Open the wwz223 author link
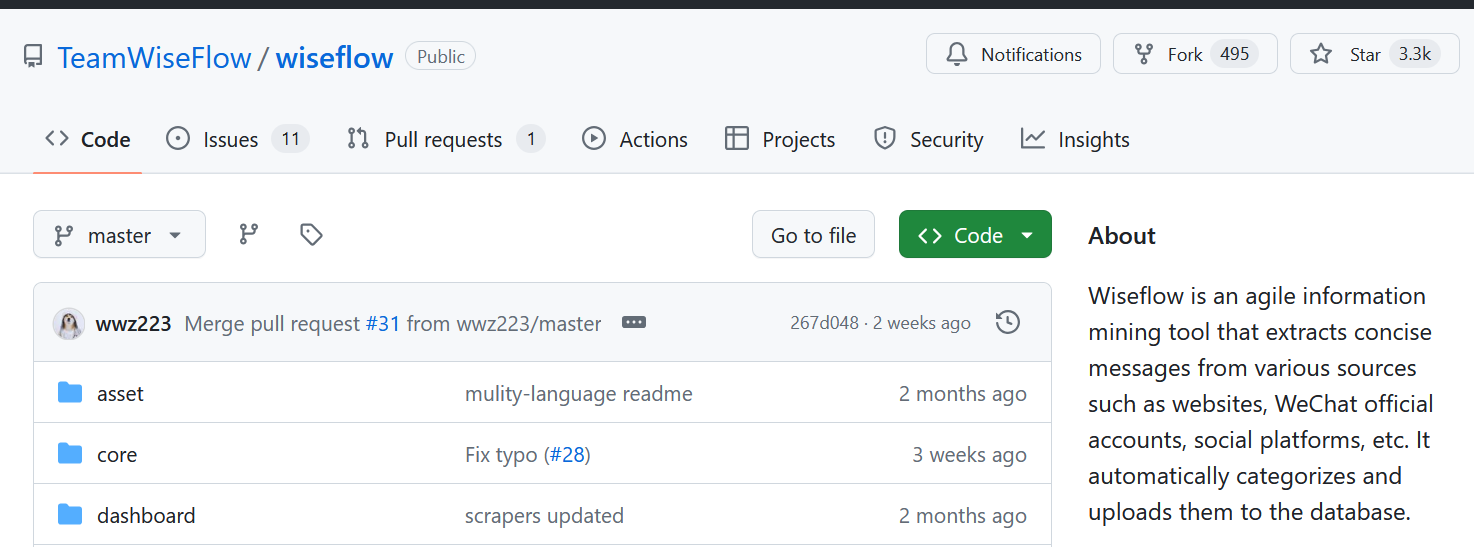Viewport: 1474px width, 547px height. point(134,323)
